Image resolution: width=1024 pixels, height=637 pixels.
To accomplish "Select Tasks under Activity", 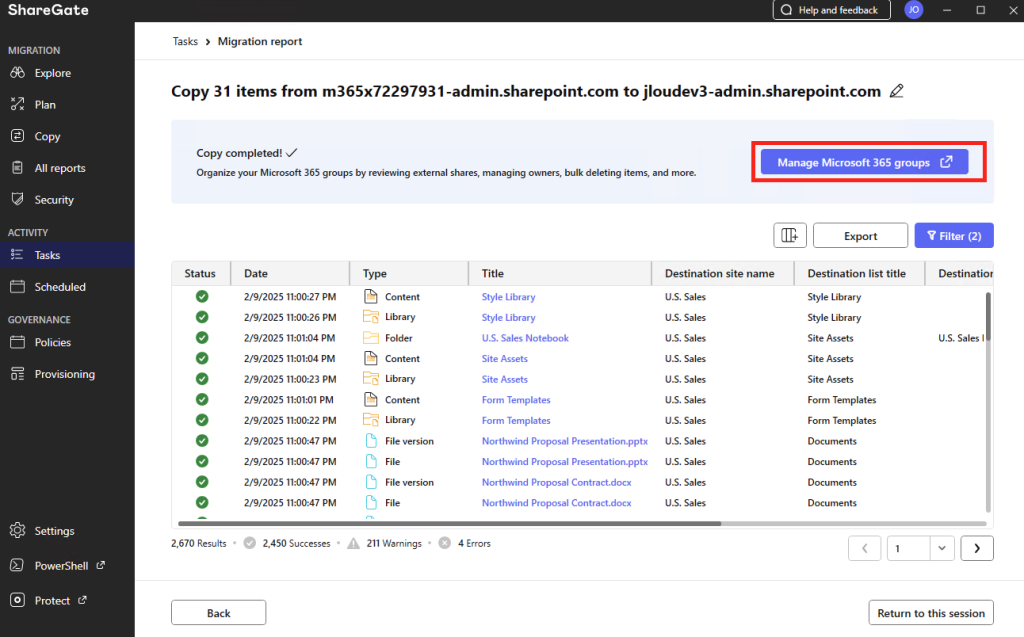I will [x=47, y=255].
